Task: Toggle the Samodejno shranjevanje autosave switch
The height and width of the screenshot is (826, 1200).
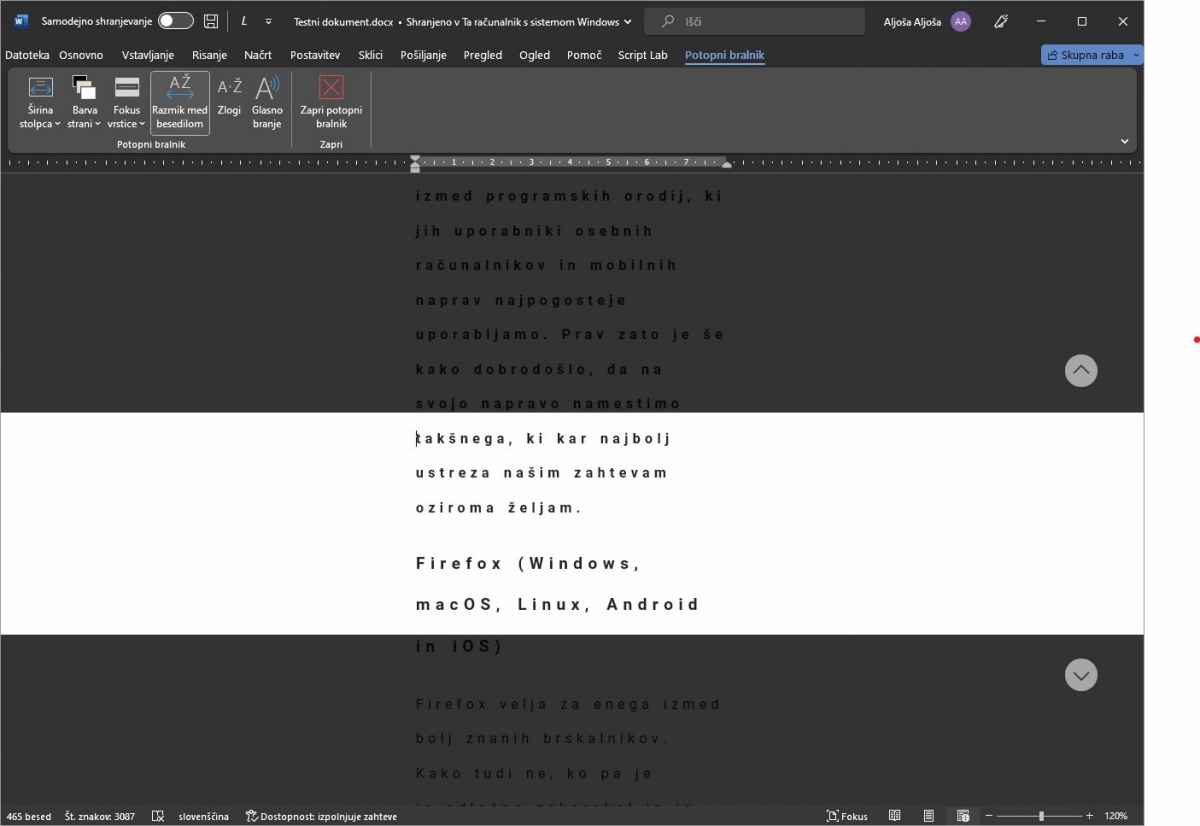Action: click(176, 21)
